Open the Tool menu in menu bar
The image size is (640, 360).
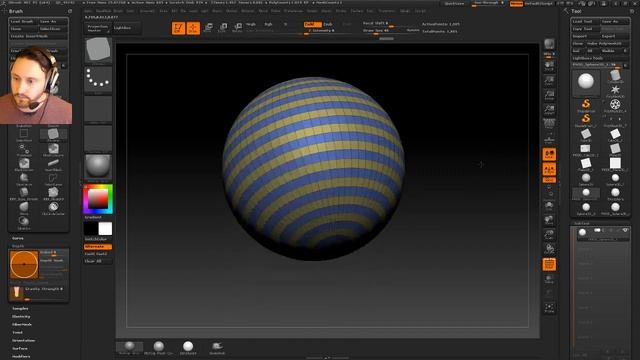[370, 11]
